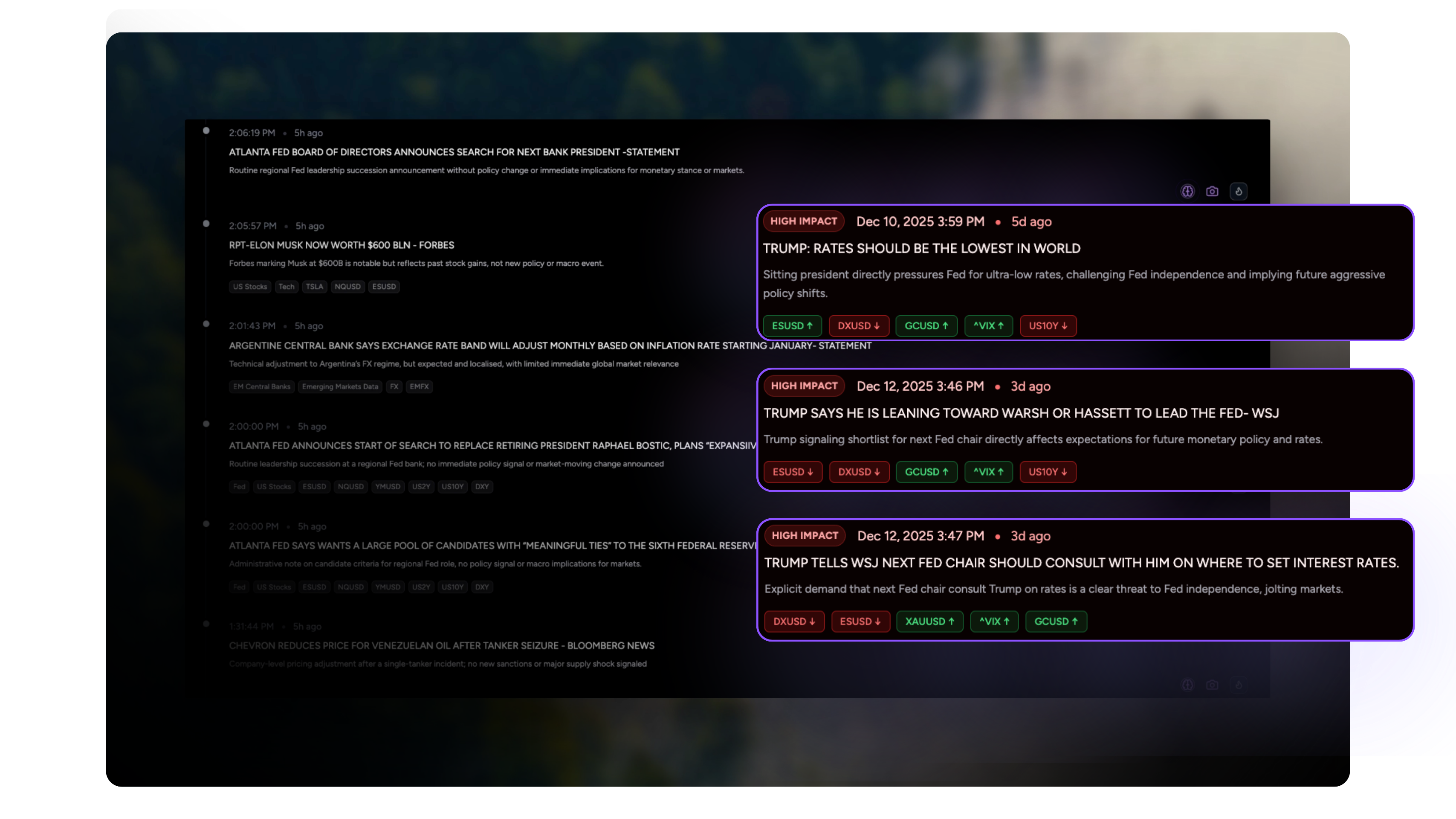Select the flame high-impact icon next to the camera
1456x819 pixels.
click(x=1239, y=191)
